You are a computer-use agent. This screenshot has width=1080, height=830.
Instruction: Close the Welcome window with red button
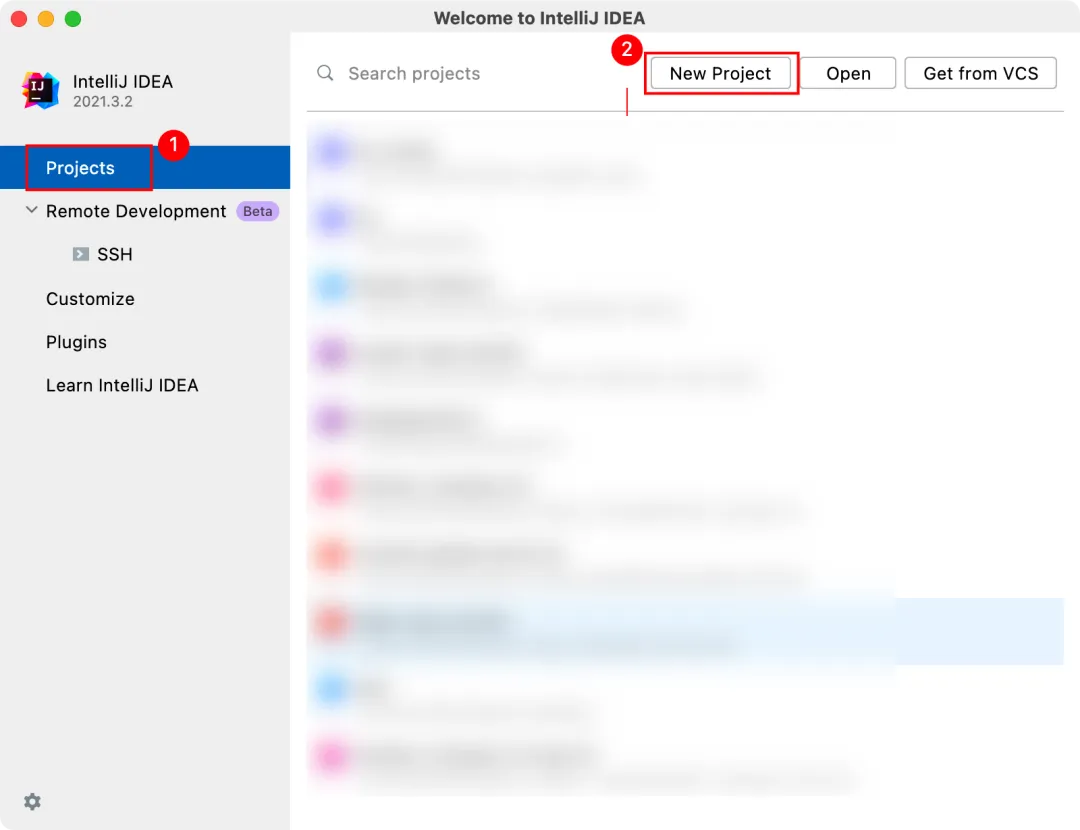pyautogui.click(x=19, y=19)
